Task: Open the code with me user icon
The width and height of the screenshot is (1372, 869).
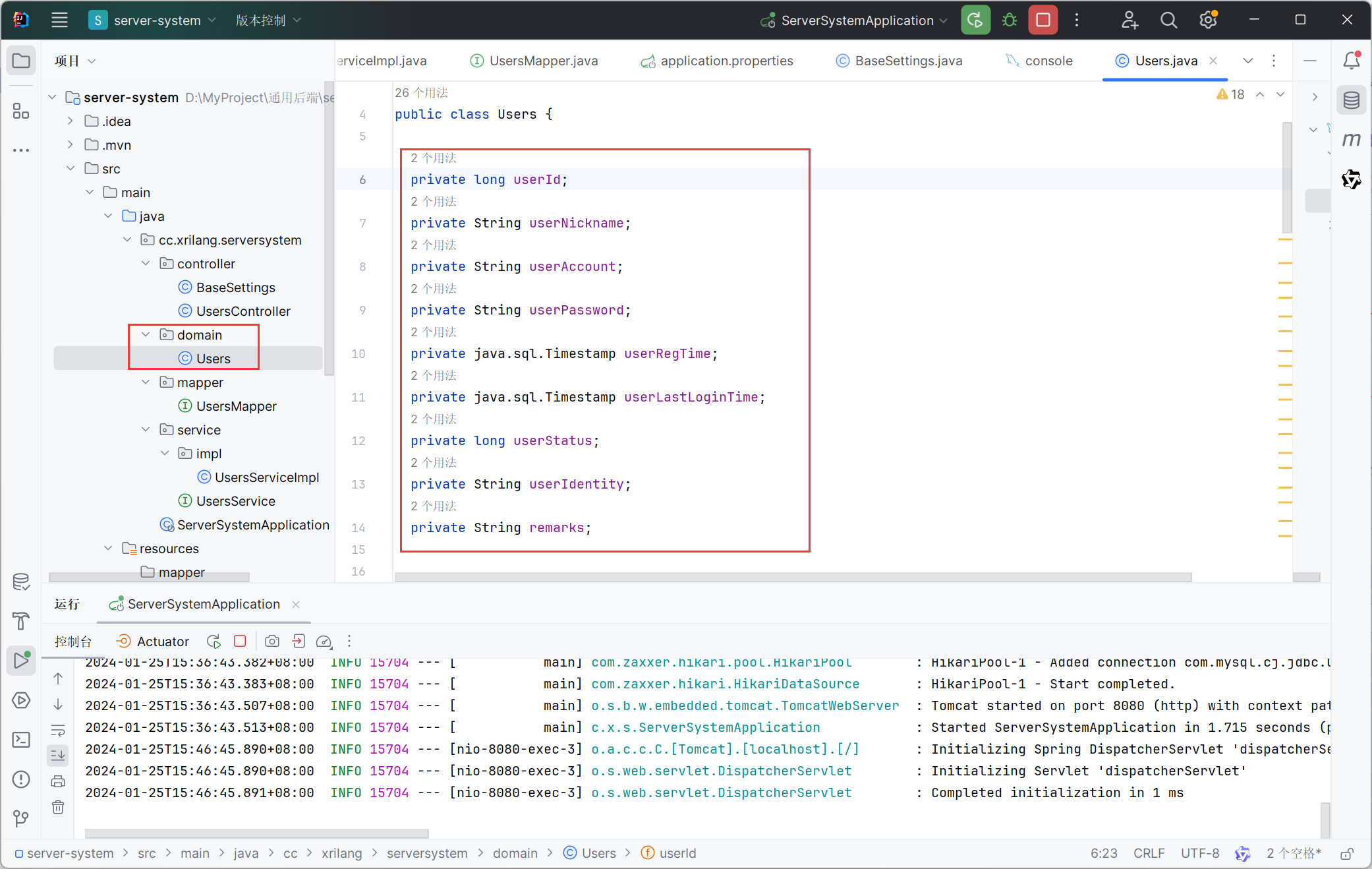Action: 1129,20
